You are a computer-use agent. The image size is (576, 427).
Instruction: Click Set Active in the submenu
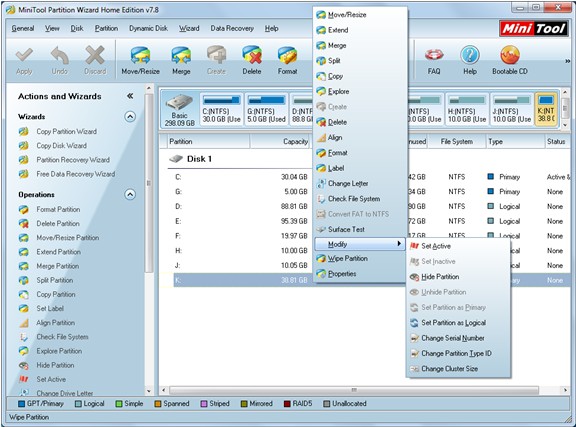(458, 246)
